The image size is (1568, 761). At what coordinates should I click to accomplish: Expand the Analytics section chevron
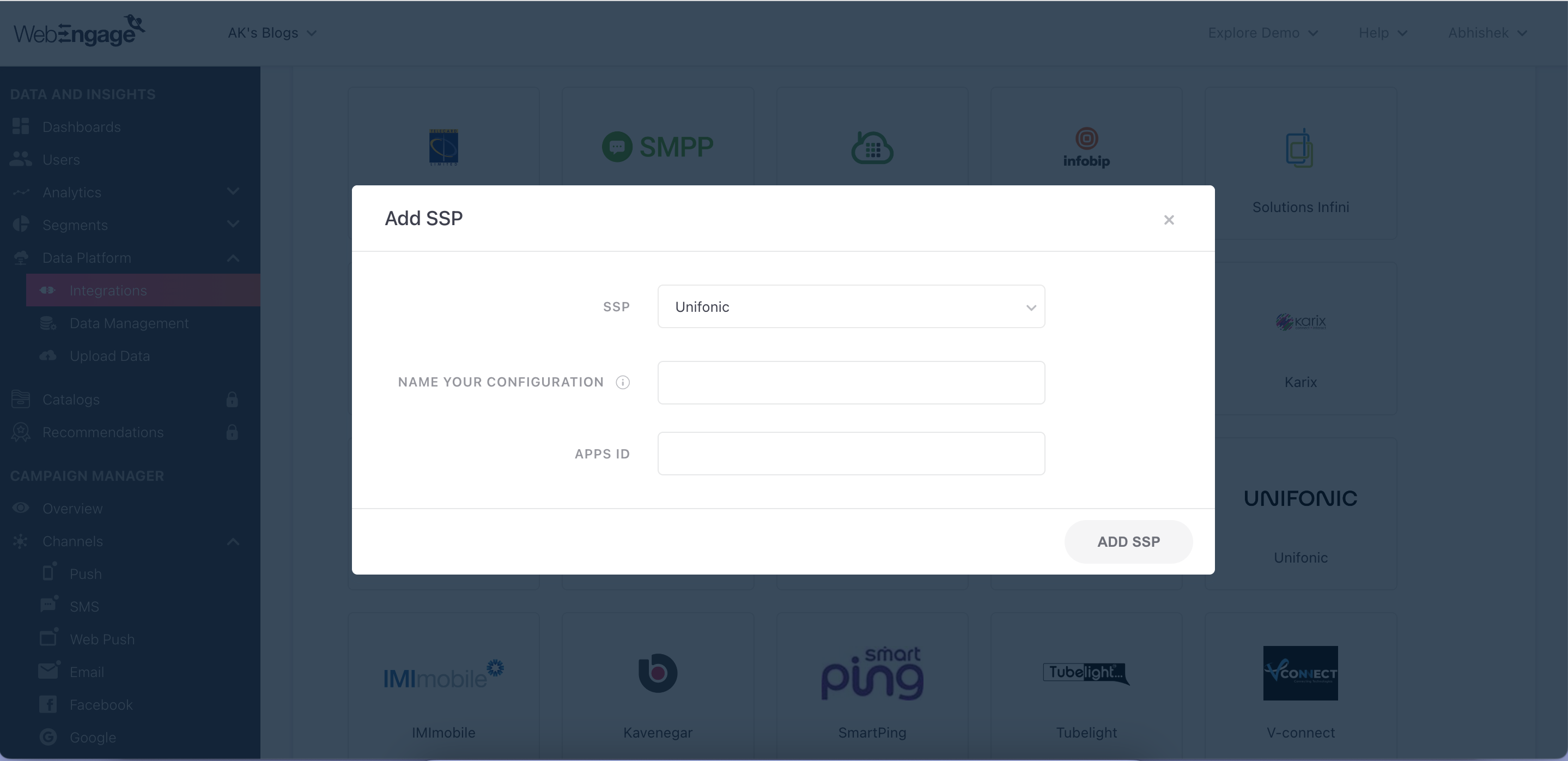233,192
